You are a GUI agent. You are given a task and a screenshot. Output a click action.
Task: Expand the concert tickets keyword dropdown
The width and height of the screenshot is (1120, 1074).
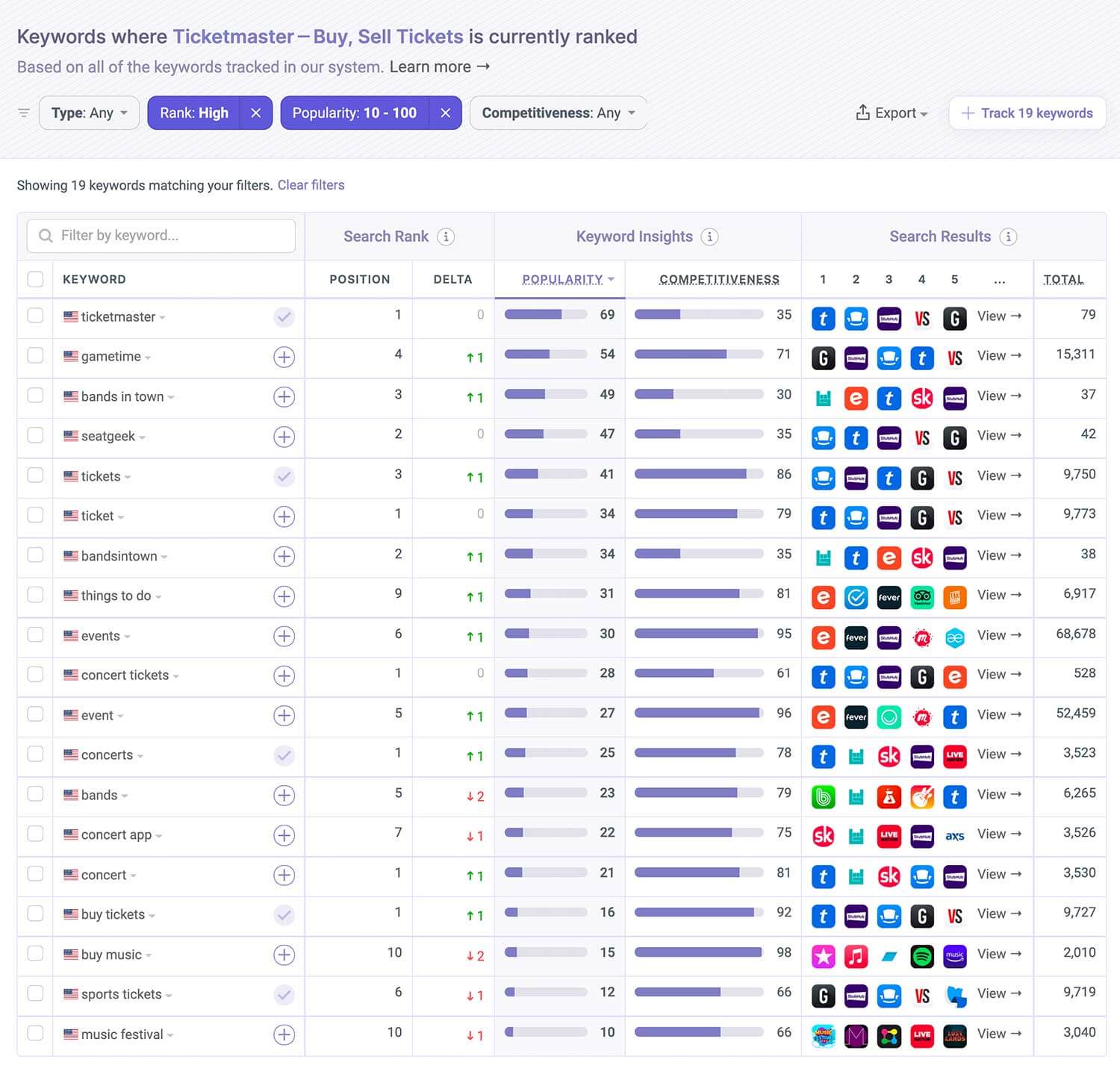pos(175,676)
